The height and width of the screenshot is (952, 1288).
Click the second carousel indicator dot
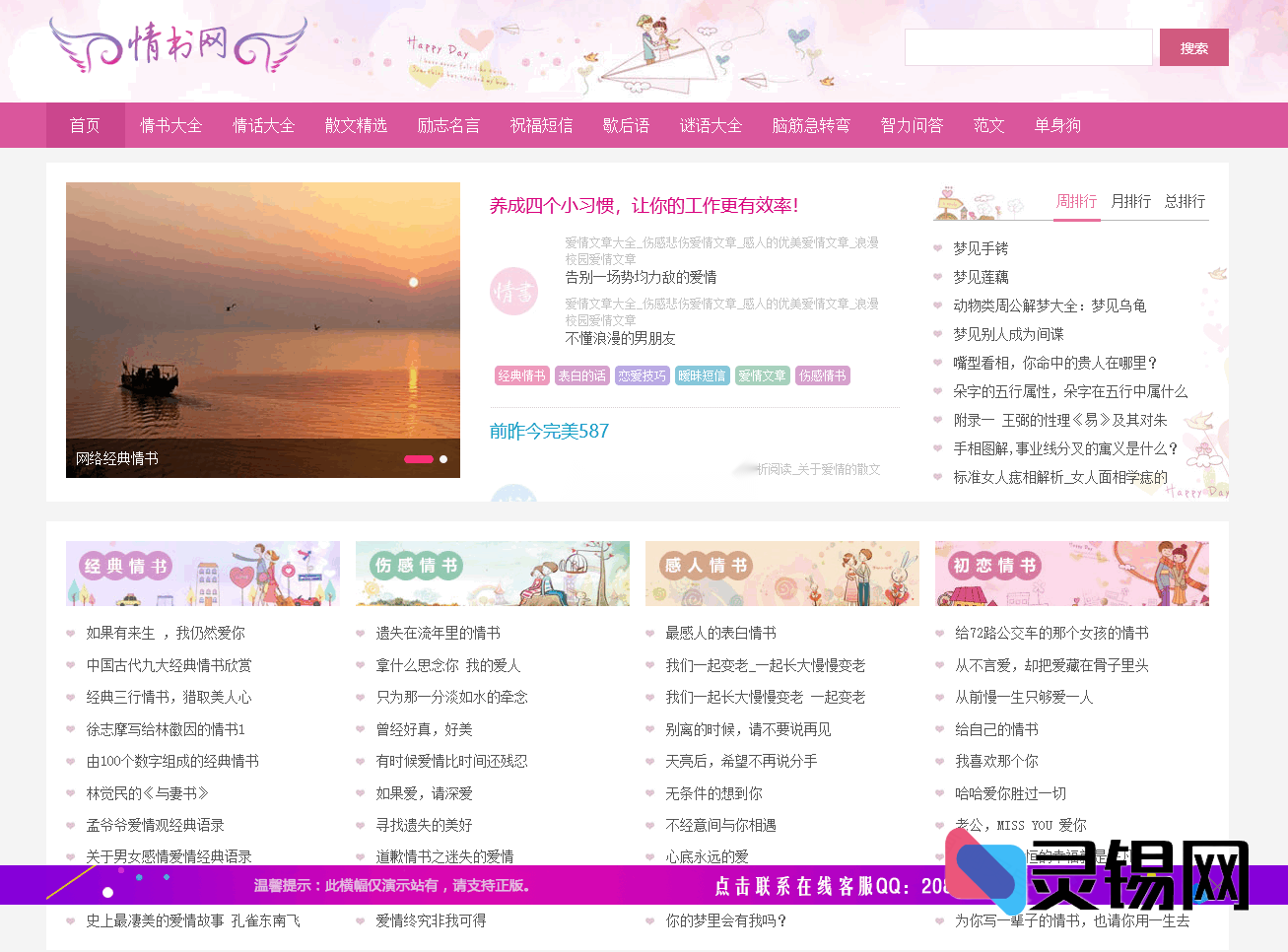pos(442,458)
